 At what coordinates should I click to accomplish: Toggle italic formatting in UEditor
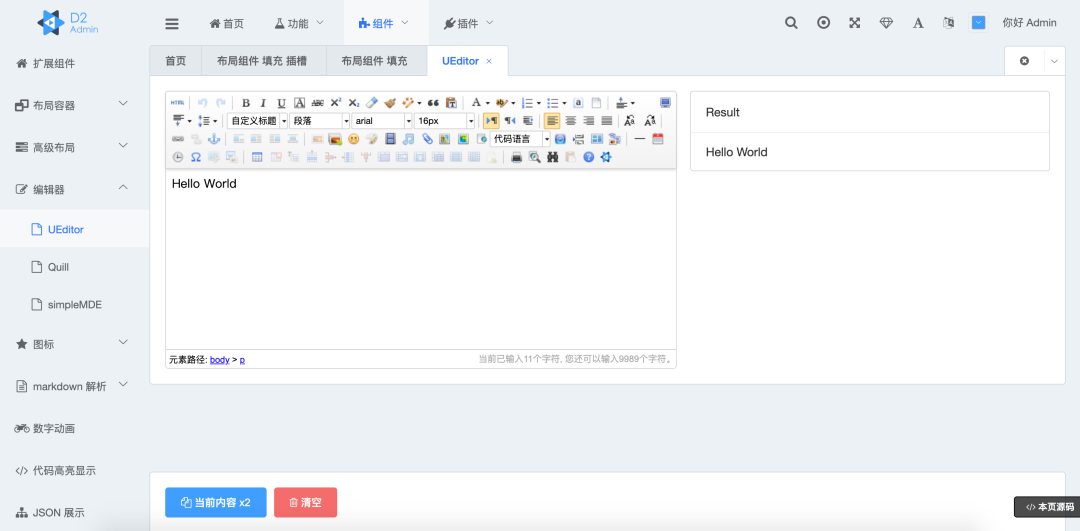[263, 103]
